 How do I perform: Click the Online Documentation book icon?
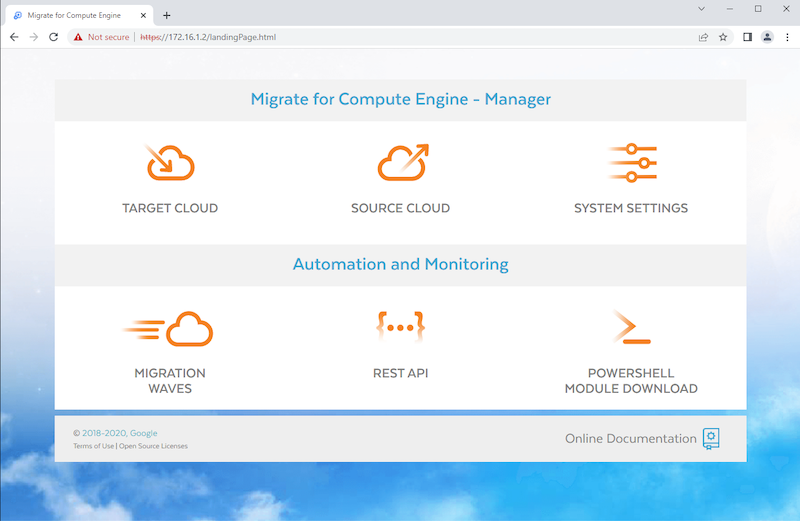point(711,438)
